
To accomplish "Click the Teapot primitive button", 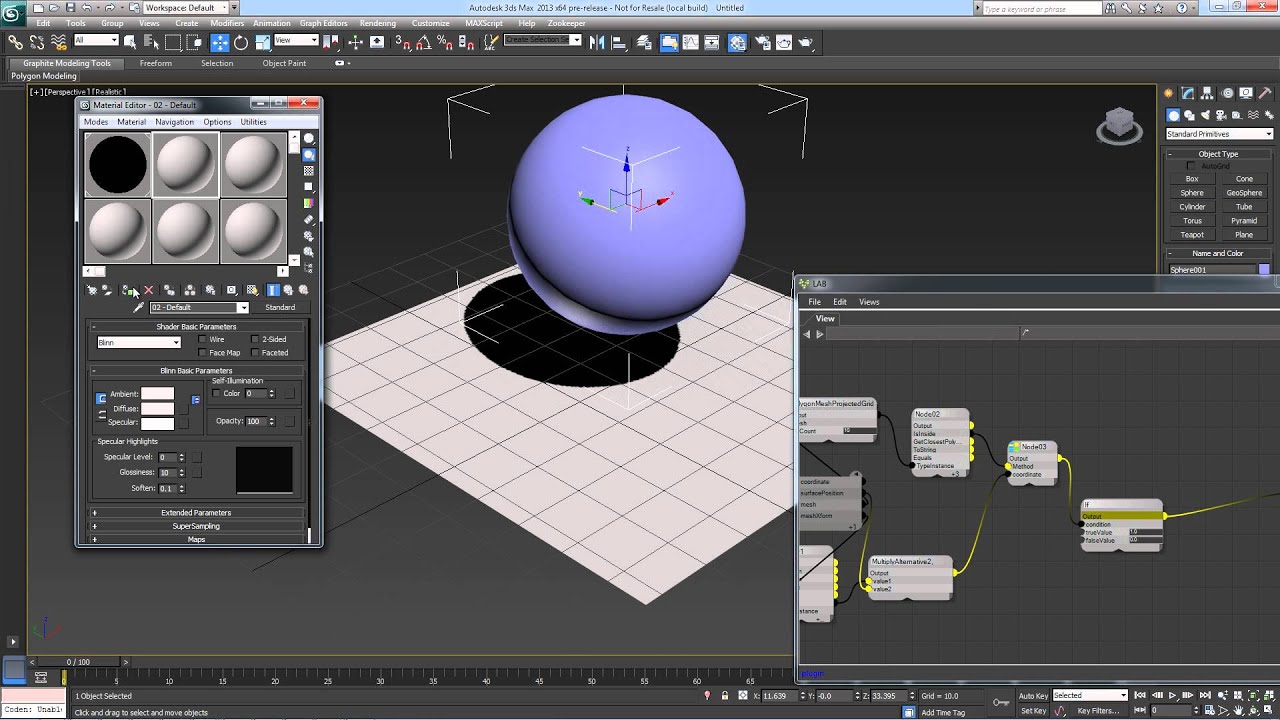I will coord(1192,235).
